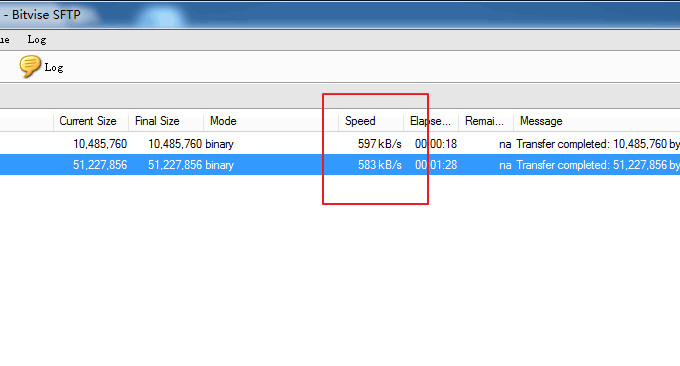Click 'binary' mode in first row

pyautogui.click(x=219, y=144)
